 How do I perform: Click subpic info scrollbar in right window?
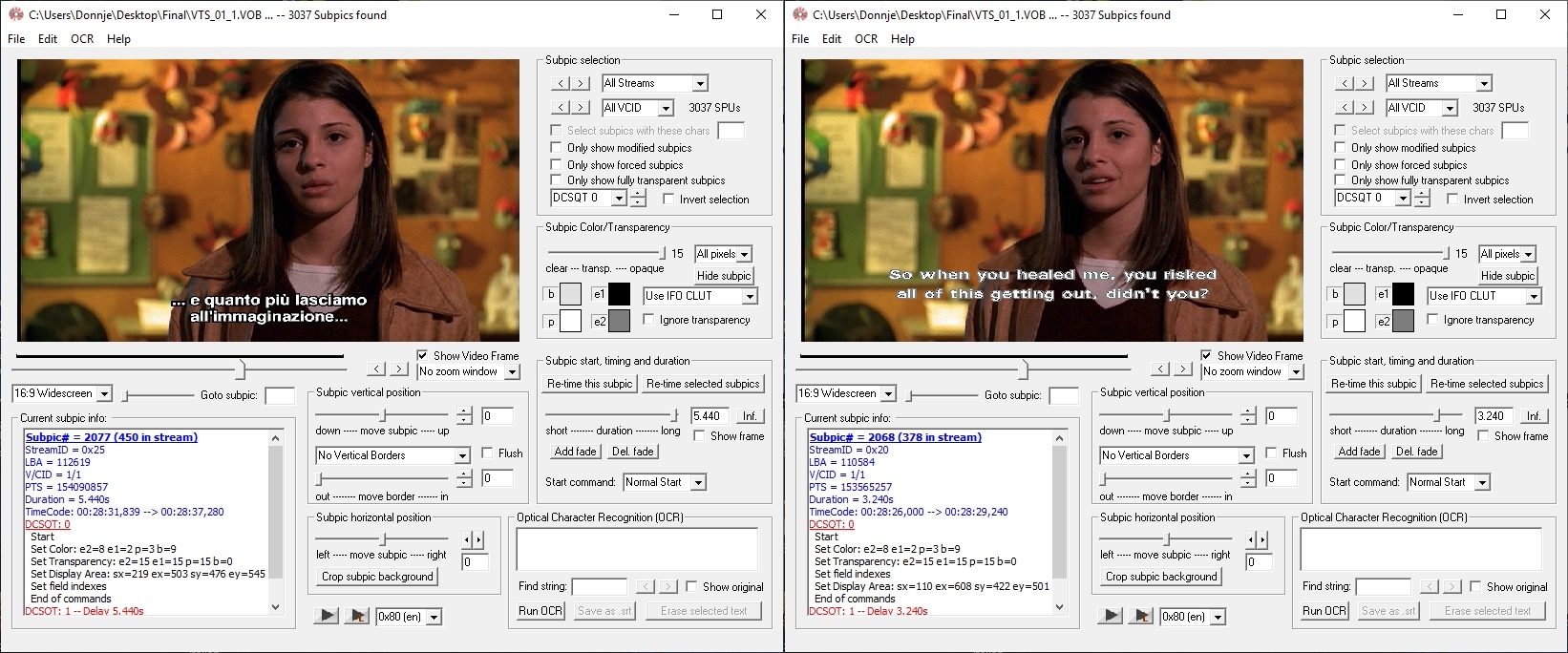click(x=1059, y=521)
